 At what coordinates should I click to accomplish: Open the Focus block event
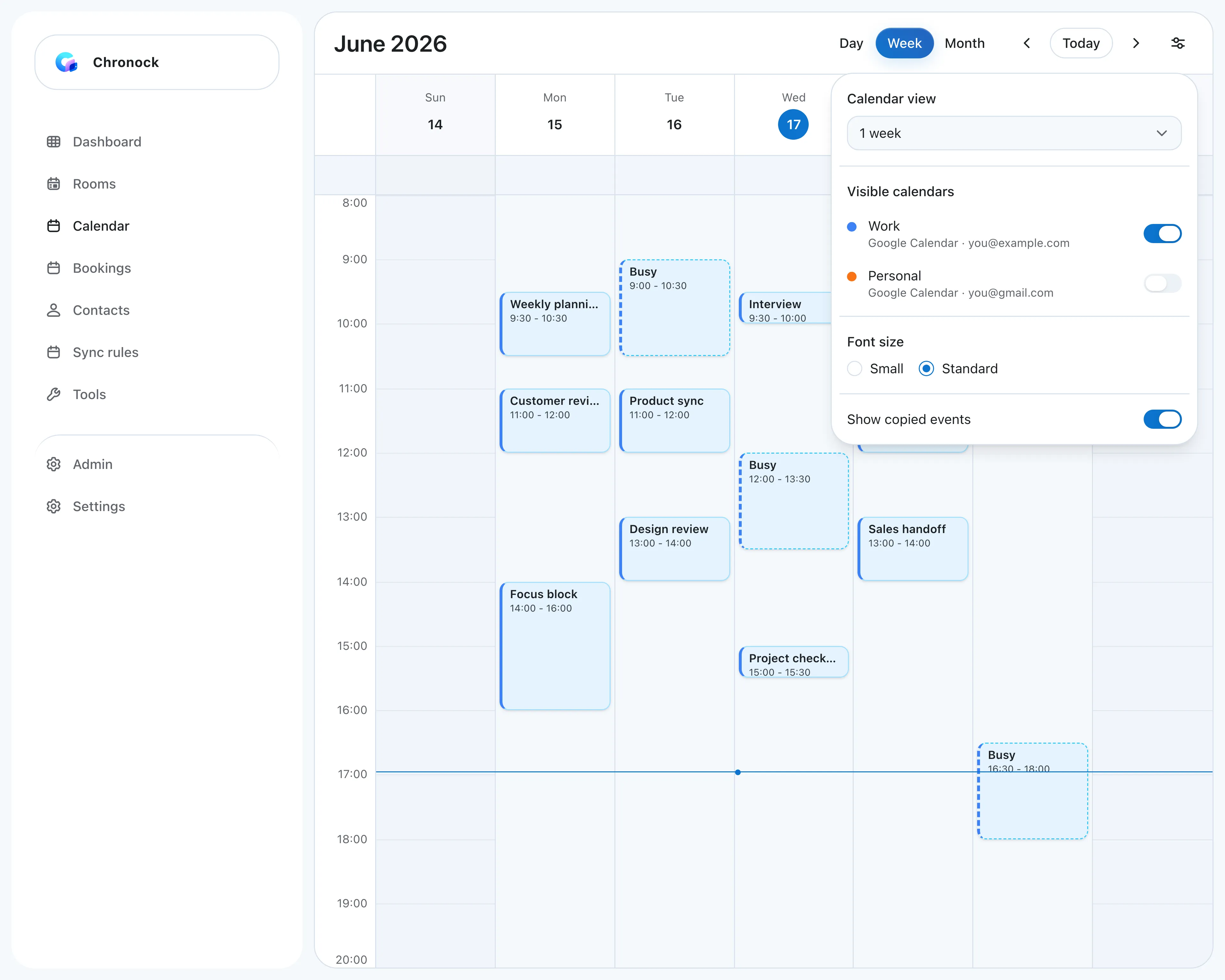coord(554,645)
